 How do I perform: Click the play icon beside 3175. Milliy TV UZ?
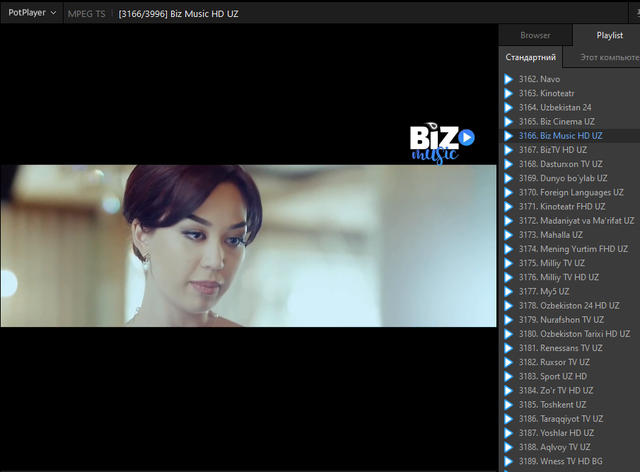pos(508,263)
